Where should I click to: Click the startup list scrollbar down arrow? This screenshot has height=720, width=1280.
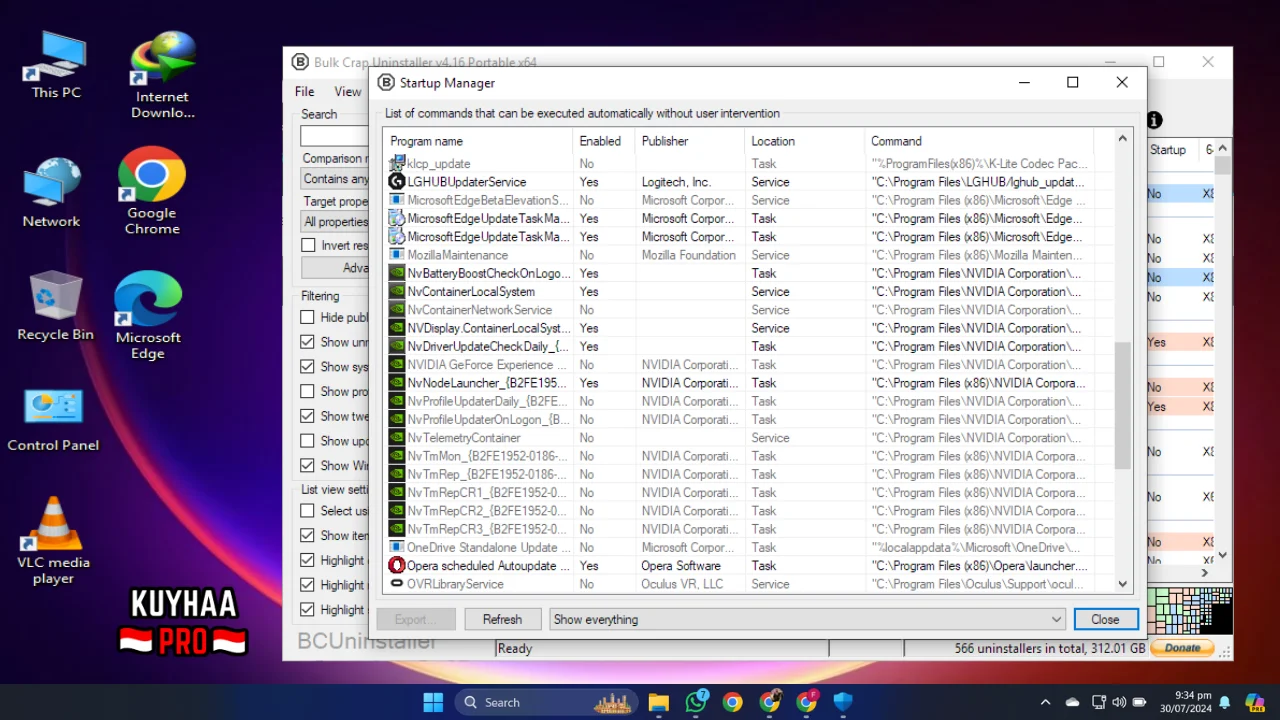[x=1122, y=584]
